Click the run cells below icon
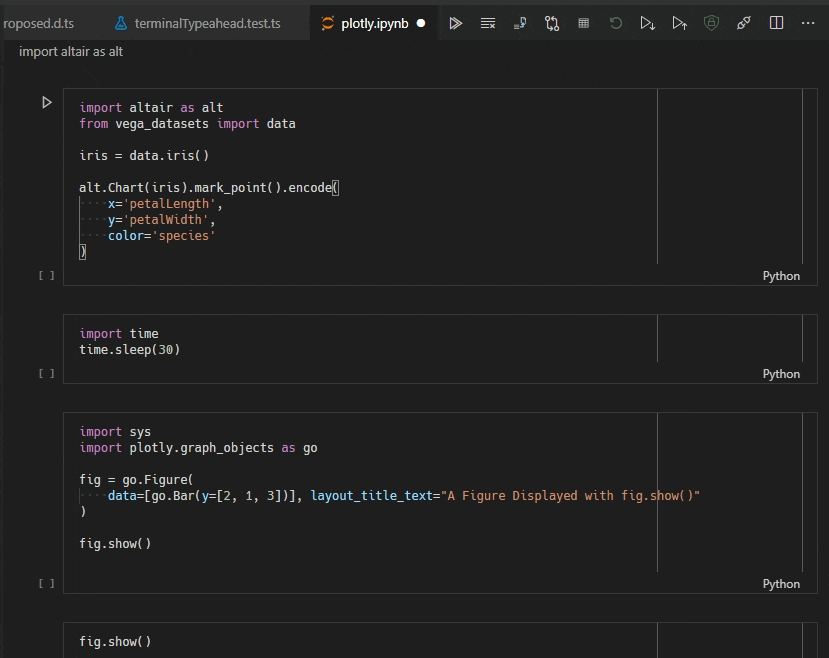 [648, 23]
